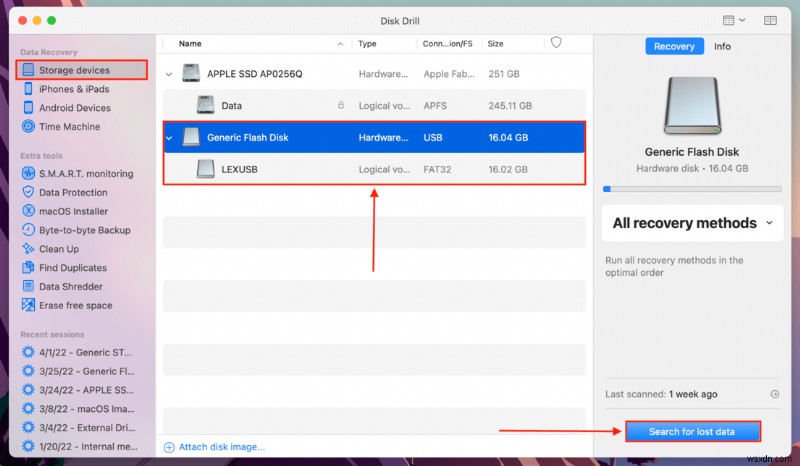The image size is (800, 466).
Task: Click the FAT32 file system cell
Action: click(437, 169)
